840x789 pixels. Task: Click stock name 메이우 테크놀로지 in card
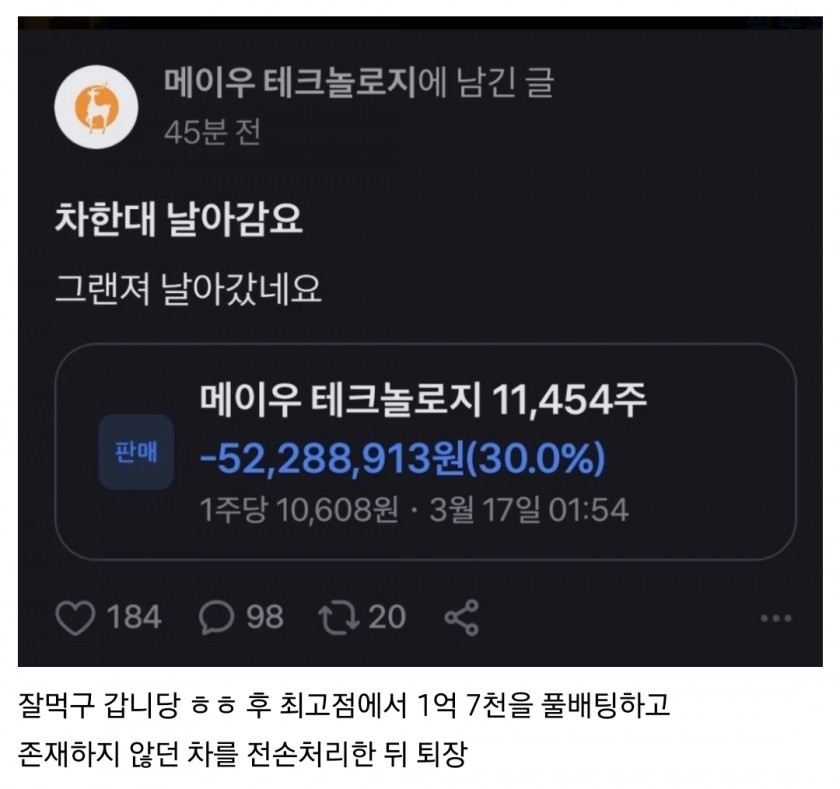point(341,400)
